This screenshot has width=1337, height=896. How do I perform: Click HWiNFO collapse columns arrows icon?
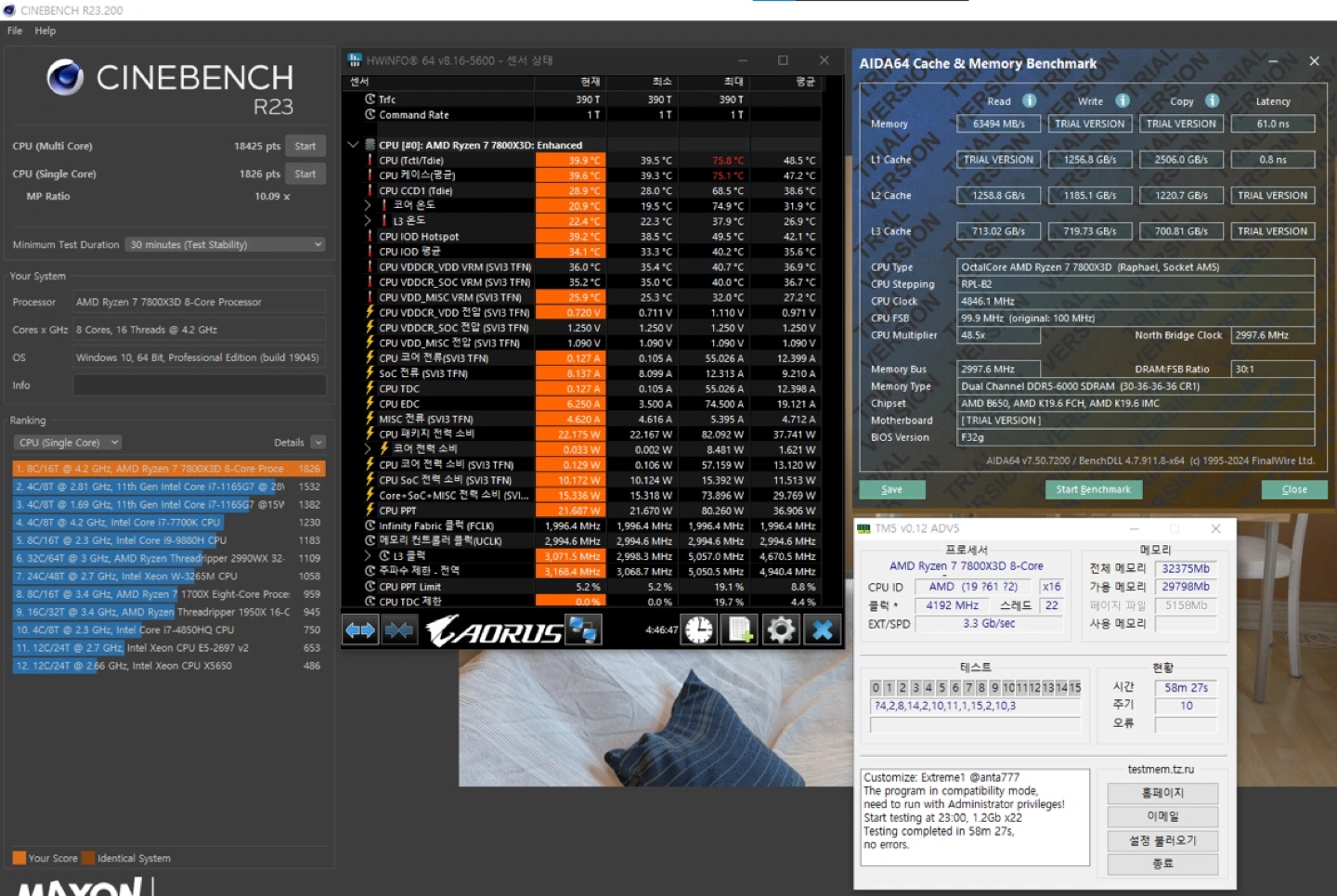click(x=399, y=630)
